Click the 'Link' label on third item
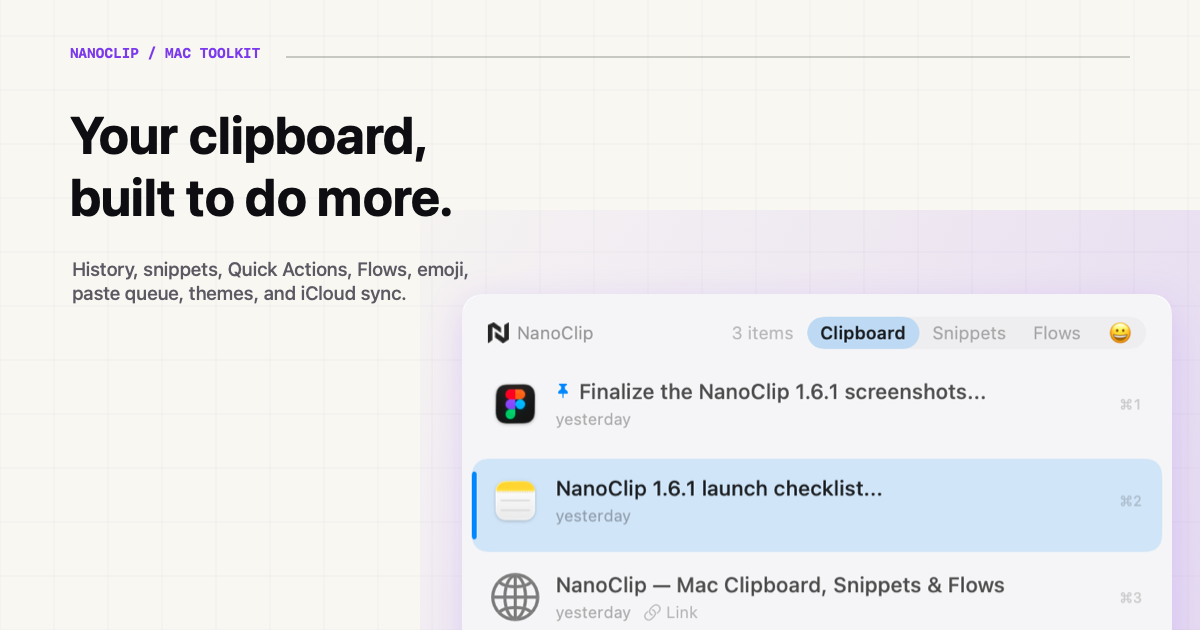The width and height of the screenshot is (1200, 630). pos(682,612)
